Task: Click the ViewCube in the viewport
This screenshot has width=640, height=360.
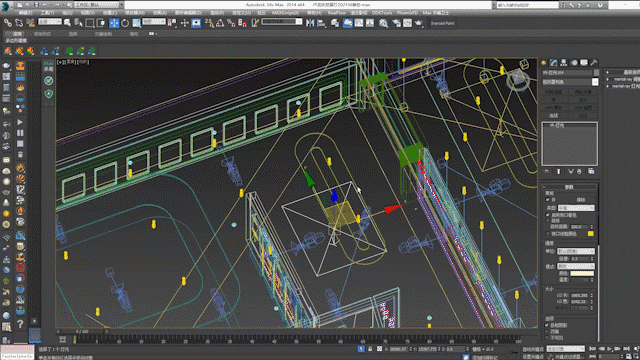Action: pos(518,79)
